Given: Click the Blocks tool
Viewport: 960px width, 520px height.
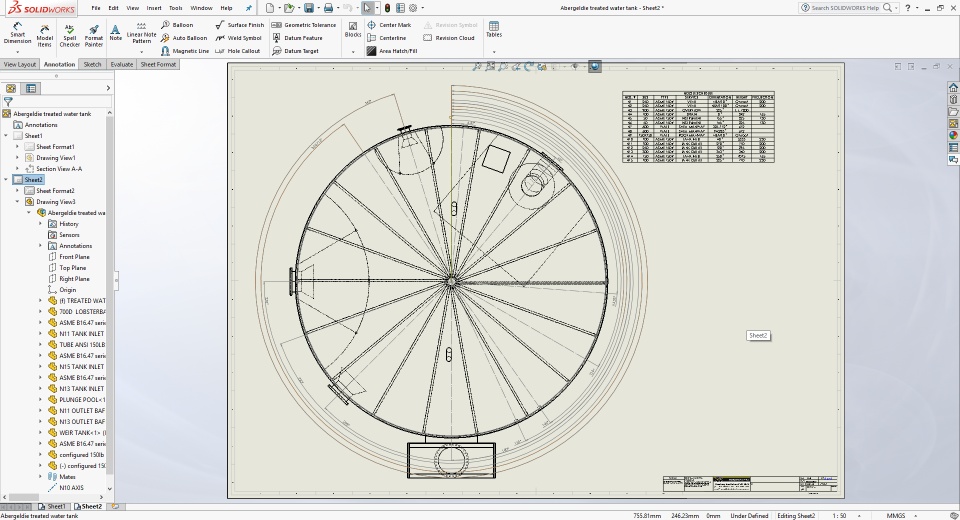Looking at the screenshot, I should (353, 30).
